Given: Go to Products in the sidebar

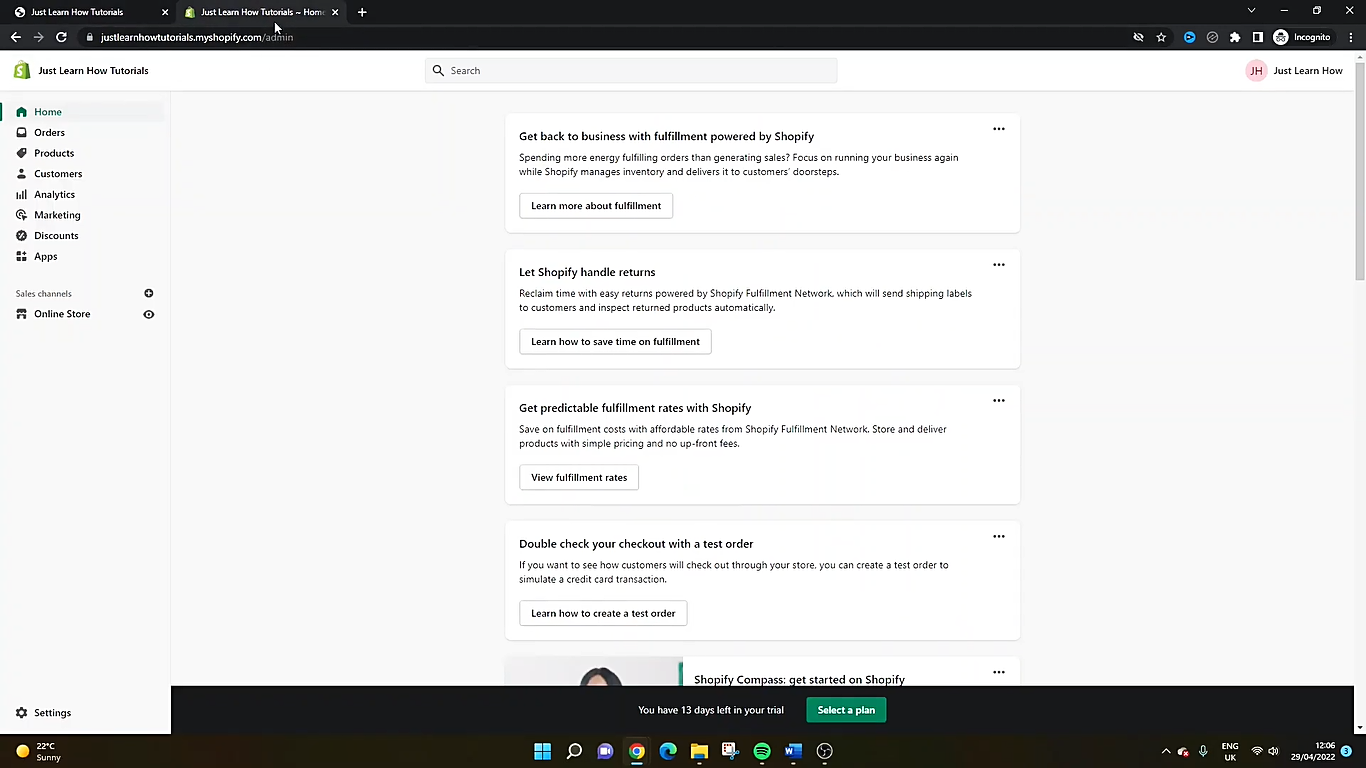Looking at the screenshot, I should 54,153.
